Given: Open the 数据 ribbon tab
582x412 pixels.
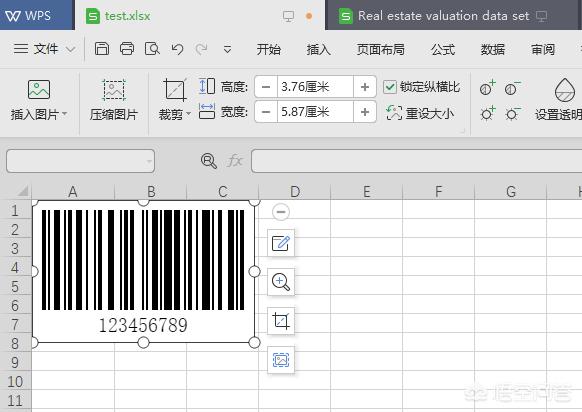Looking at the screenshot, I should pyautogui.click(x=493, y=49).
